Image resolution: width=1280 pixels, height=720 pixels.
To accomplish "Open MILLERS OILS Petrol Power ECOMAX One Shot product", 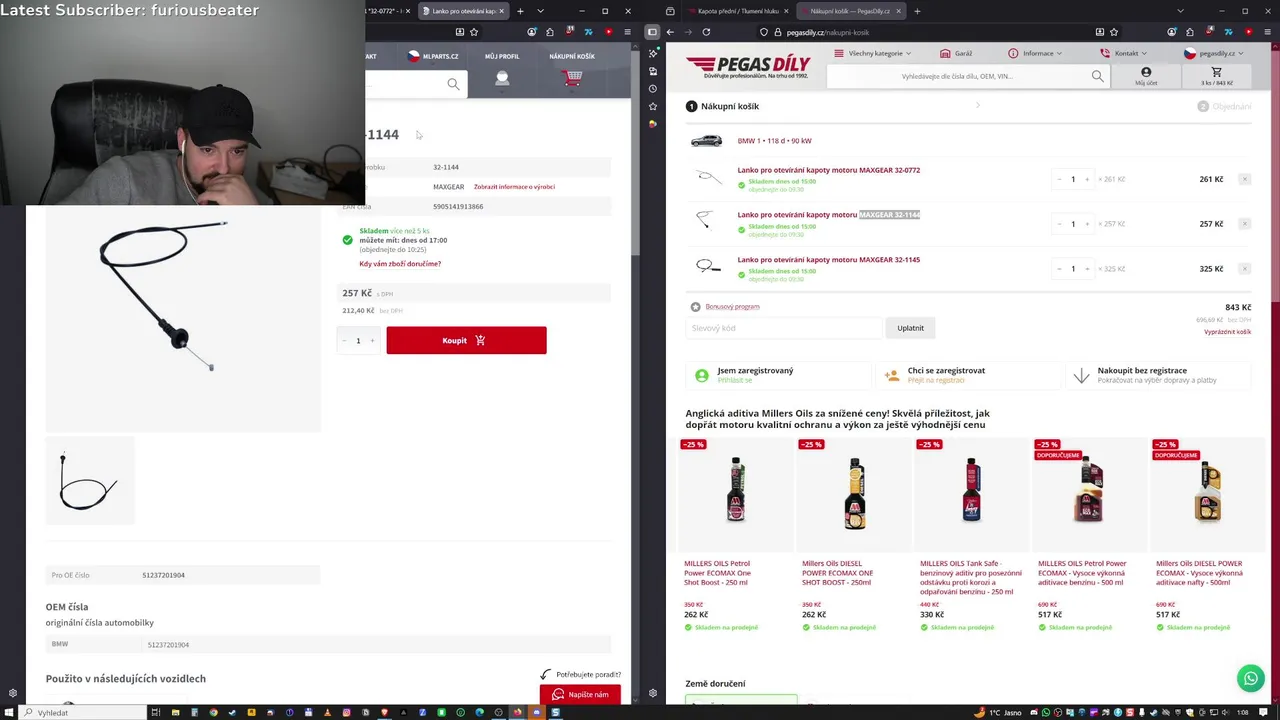I will point(735,535).
